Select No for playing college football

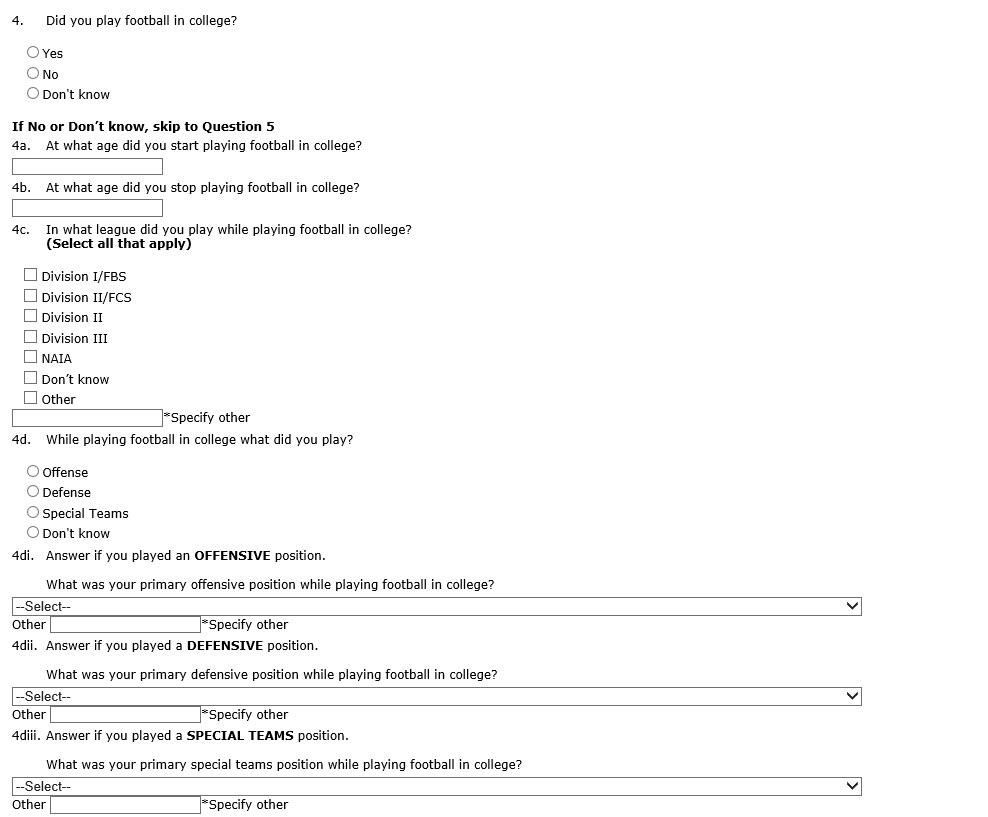(x=33, y=74)
